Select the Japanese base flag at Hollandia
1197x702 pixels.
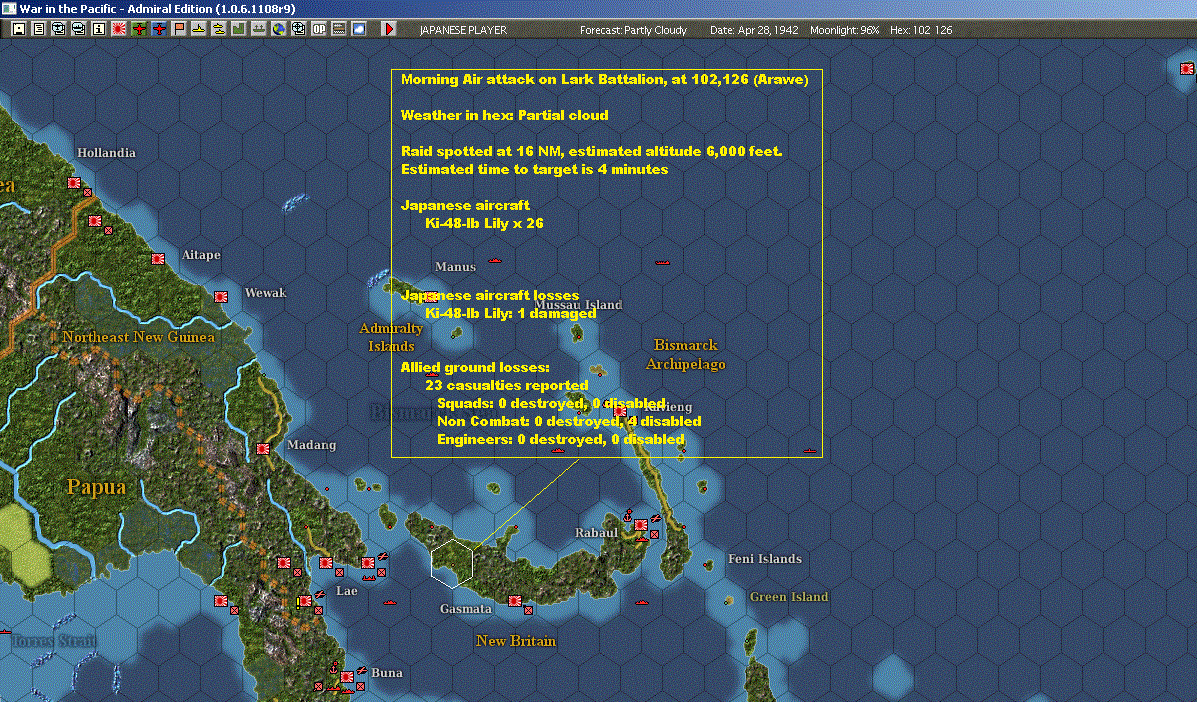[x=74, y=183]
